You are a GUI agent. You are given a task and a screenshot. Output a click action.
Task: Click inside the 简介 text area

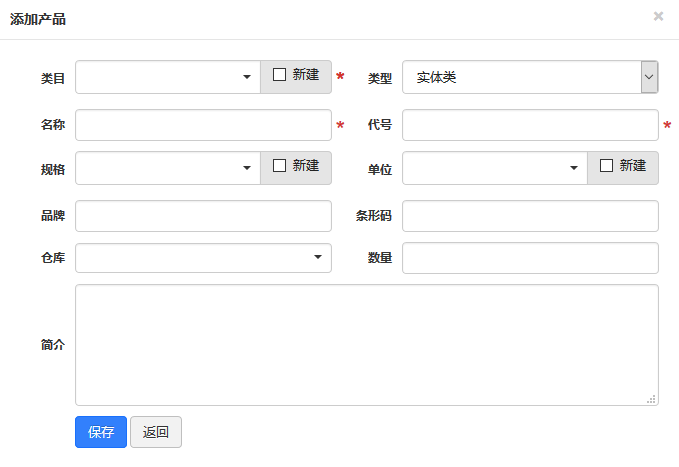pos(366,344)
